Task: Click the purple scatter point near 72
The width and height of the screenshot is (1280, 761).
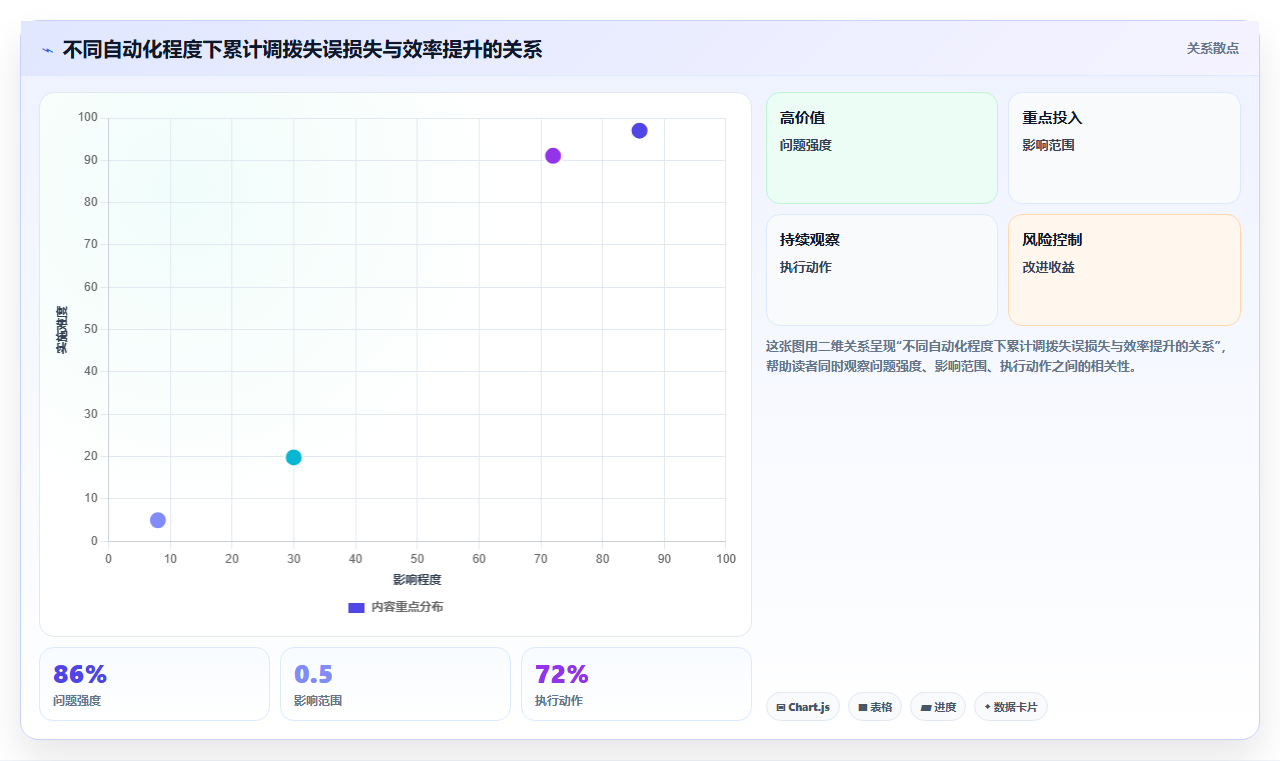Action: pyautogui.click(x=553, y=156)
